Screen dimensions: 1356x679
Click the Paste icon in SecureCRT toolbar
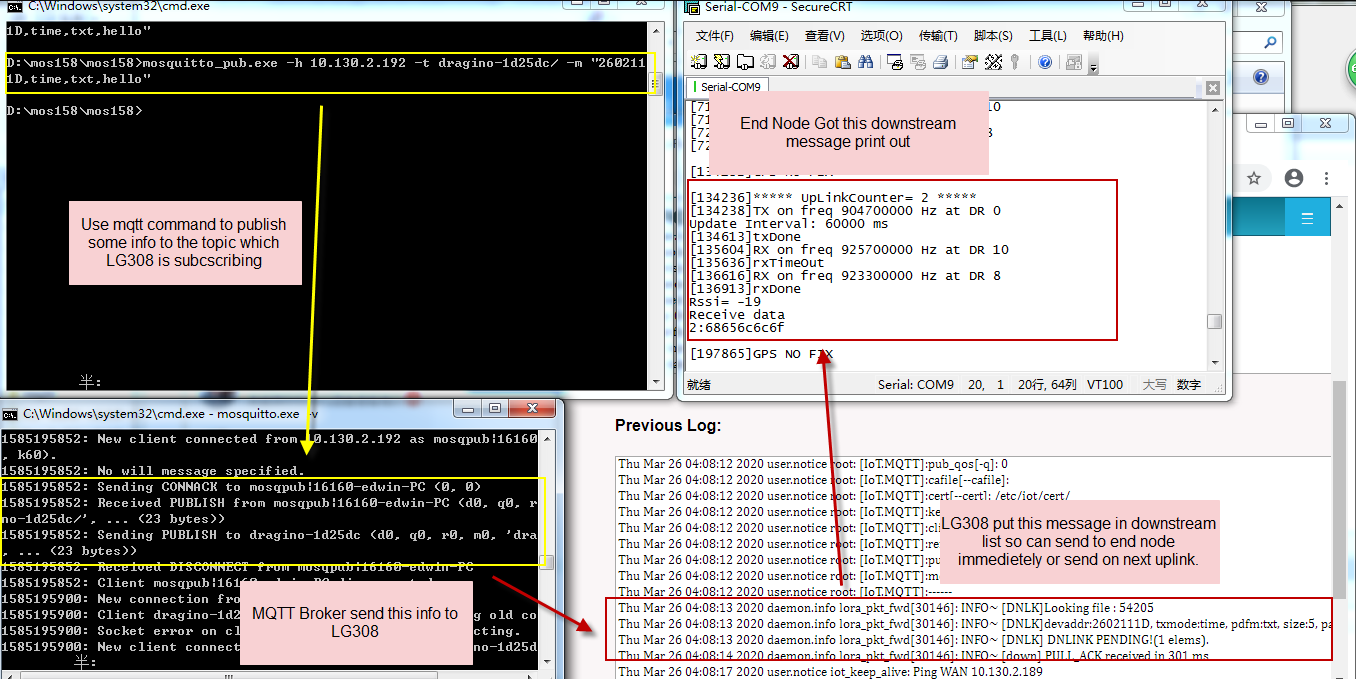842,62
